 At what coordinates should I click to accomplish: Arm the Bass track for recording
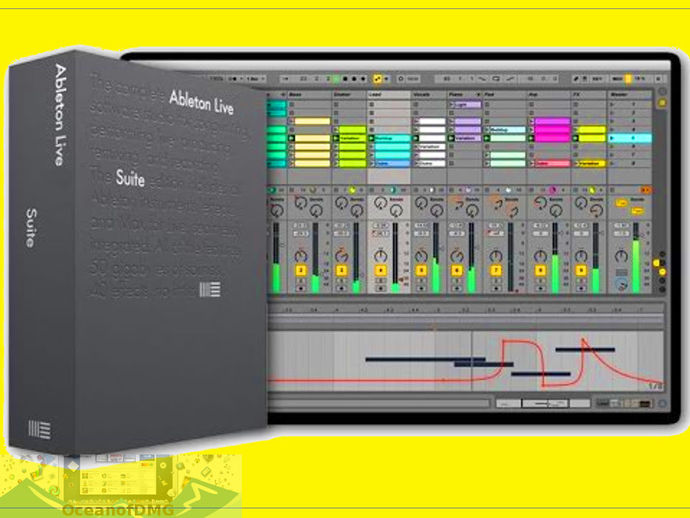click(x=301, y=289)
